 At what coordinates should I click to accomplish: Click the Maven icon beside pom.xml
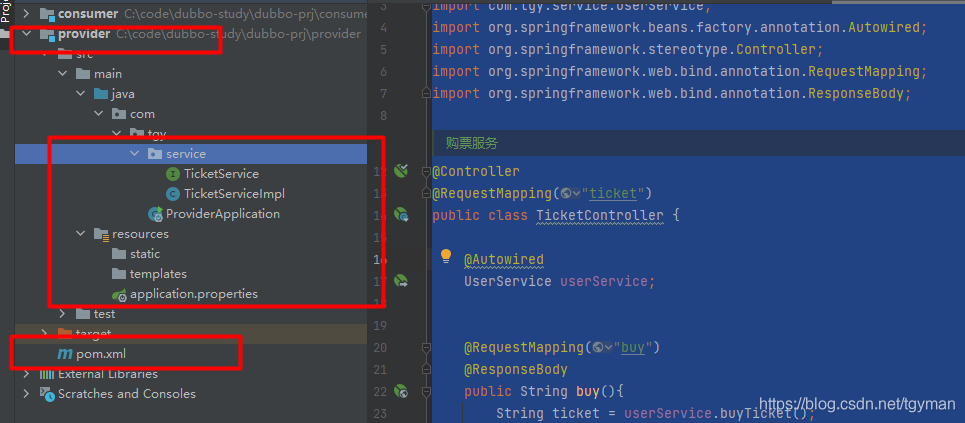click(65, 354)
